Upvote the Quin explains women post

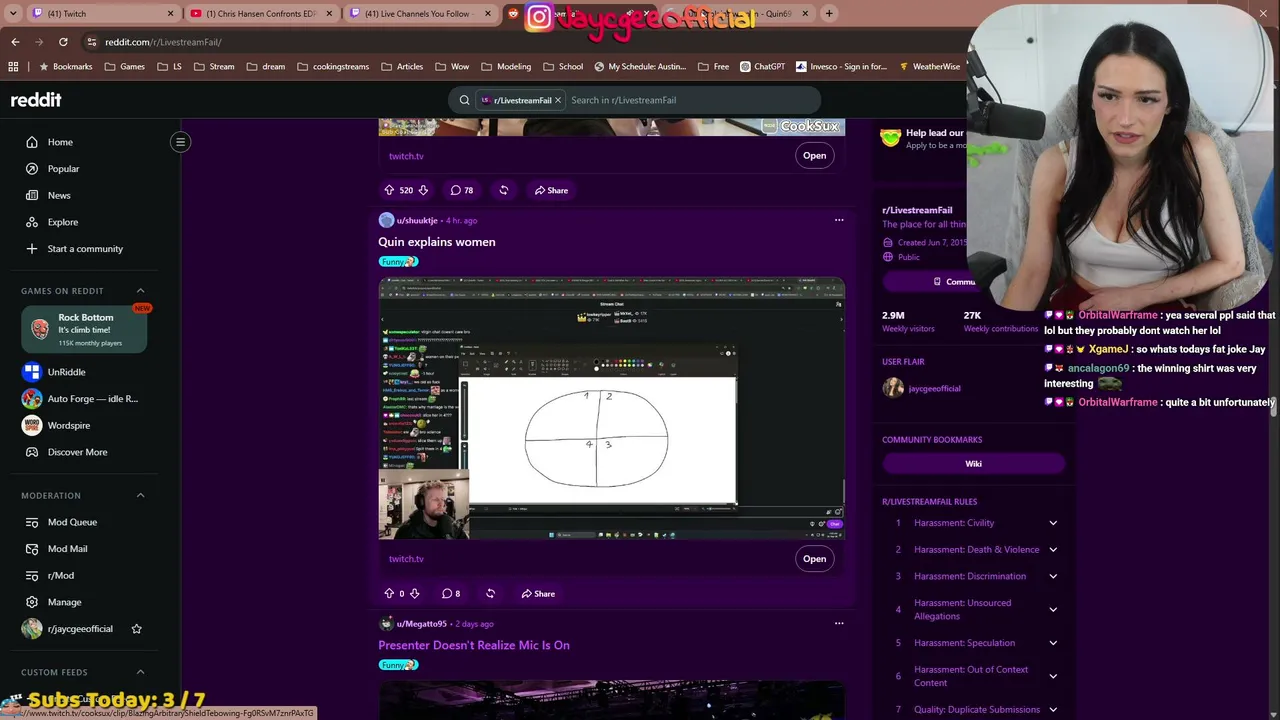389,594
